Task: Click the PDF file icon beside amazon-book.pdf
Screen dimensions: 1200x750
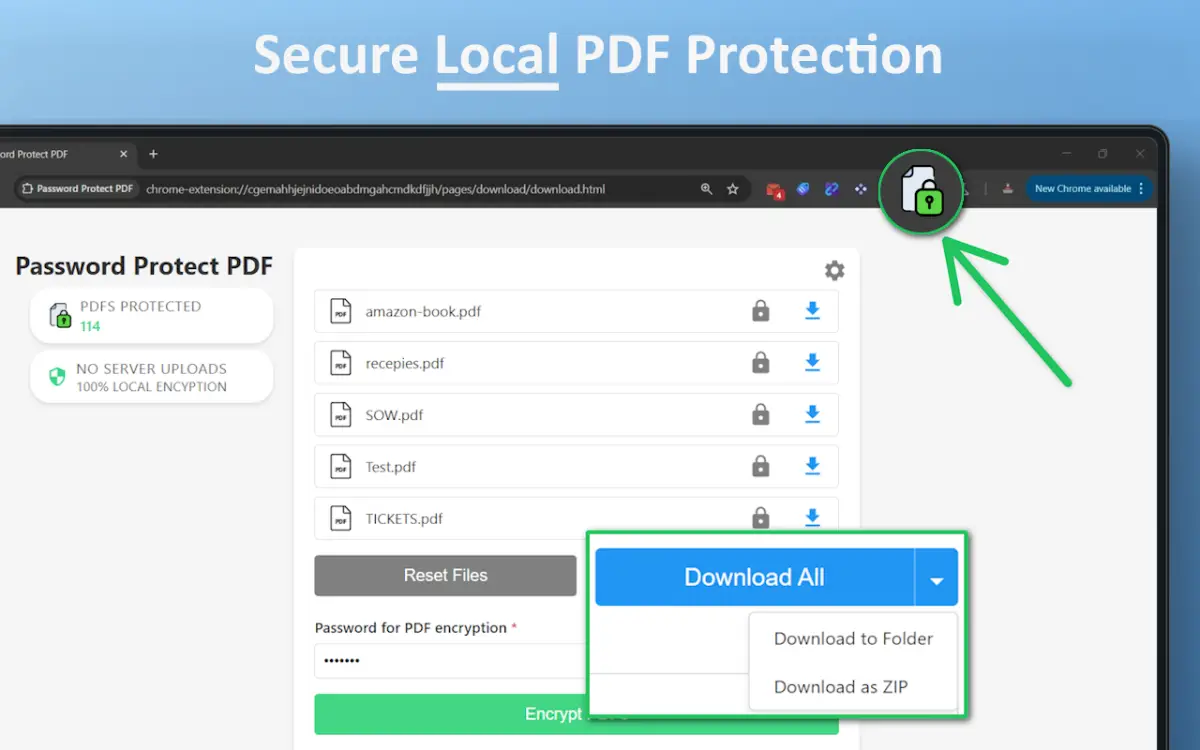Action: click(x=340, y=311)
